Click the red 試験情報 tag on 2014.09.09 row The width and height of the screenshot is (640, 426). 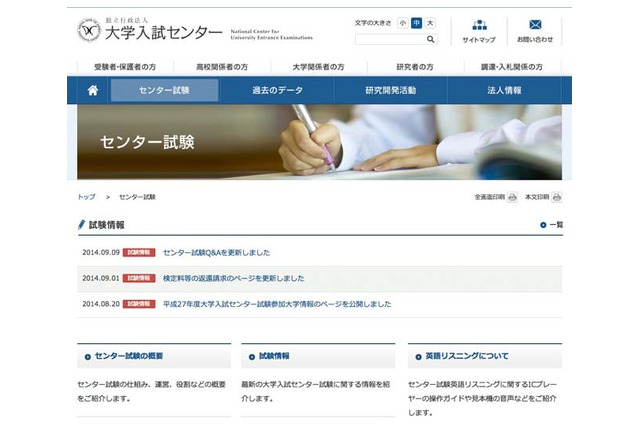point(139,253)
